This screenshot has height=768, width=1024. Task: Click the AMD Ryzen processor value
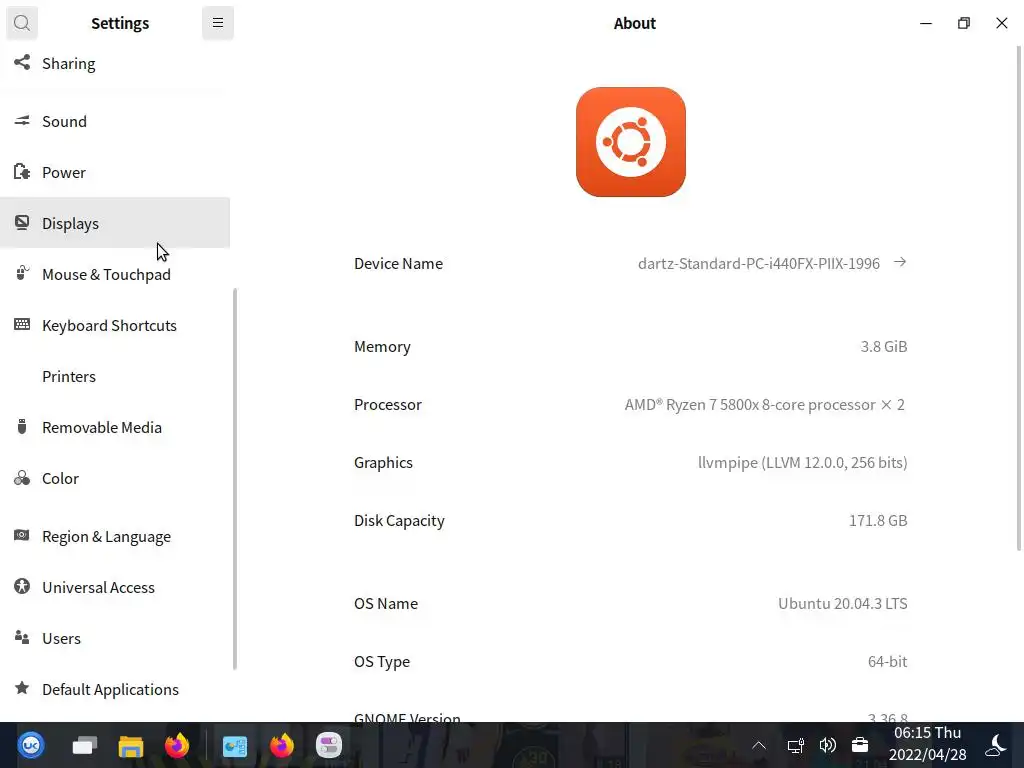click(765, 405)
